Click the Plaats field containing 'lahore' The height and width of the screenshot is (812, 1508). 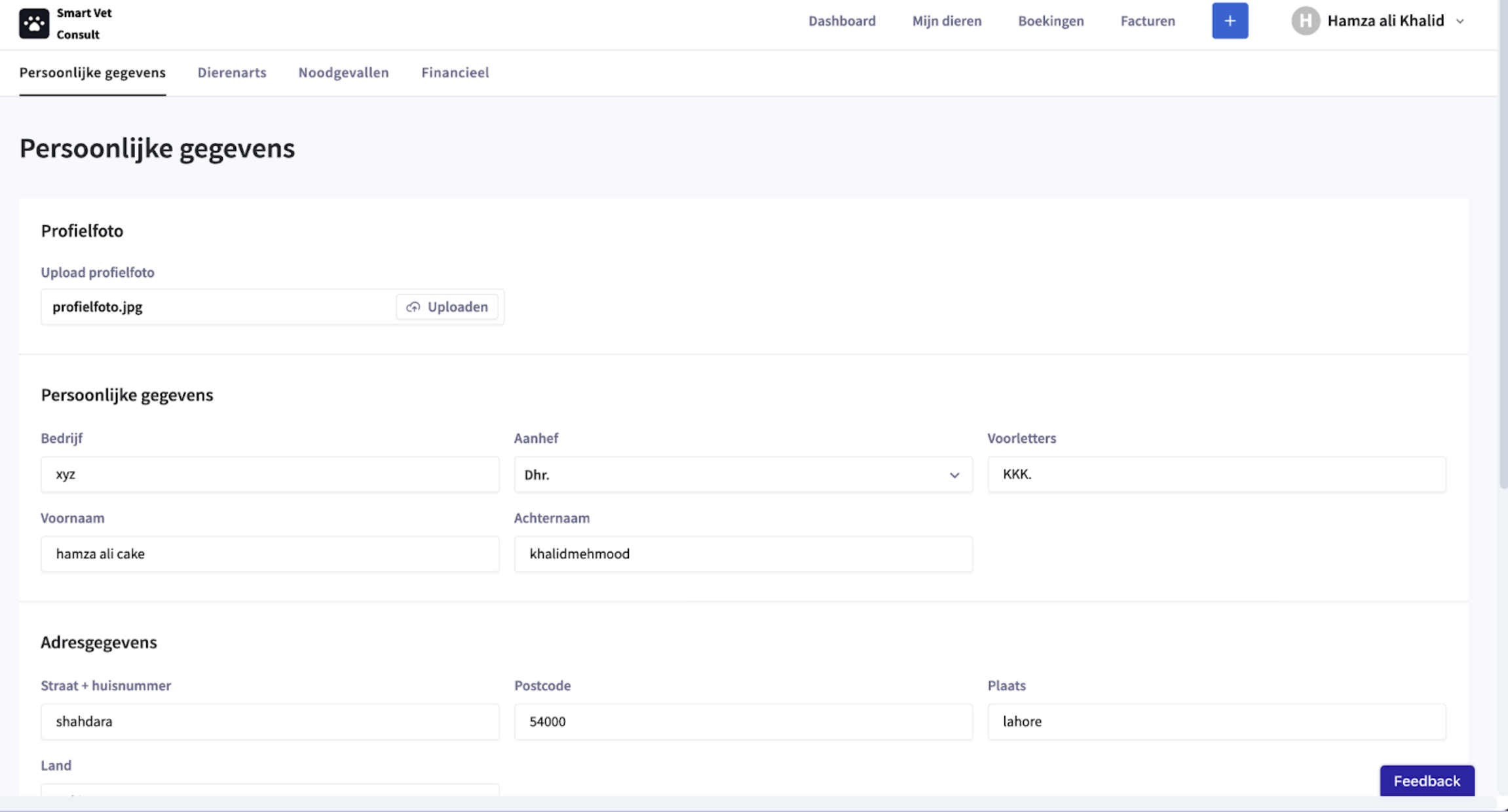click(x=1216, y=721)
